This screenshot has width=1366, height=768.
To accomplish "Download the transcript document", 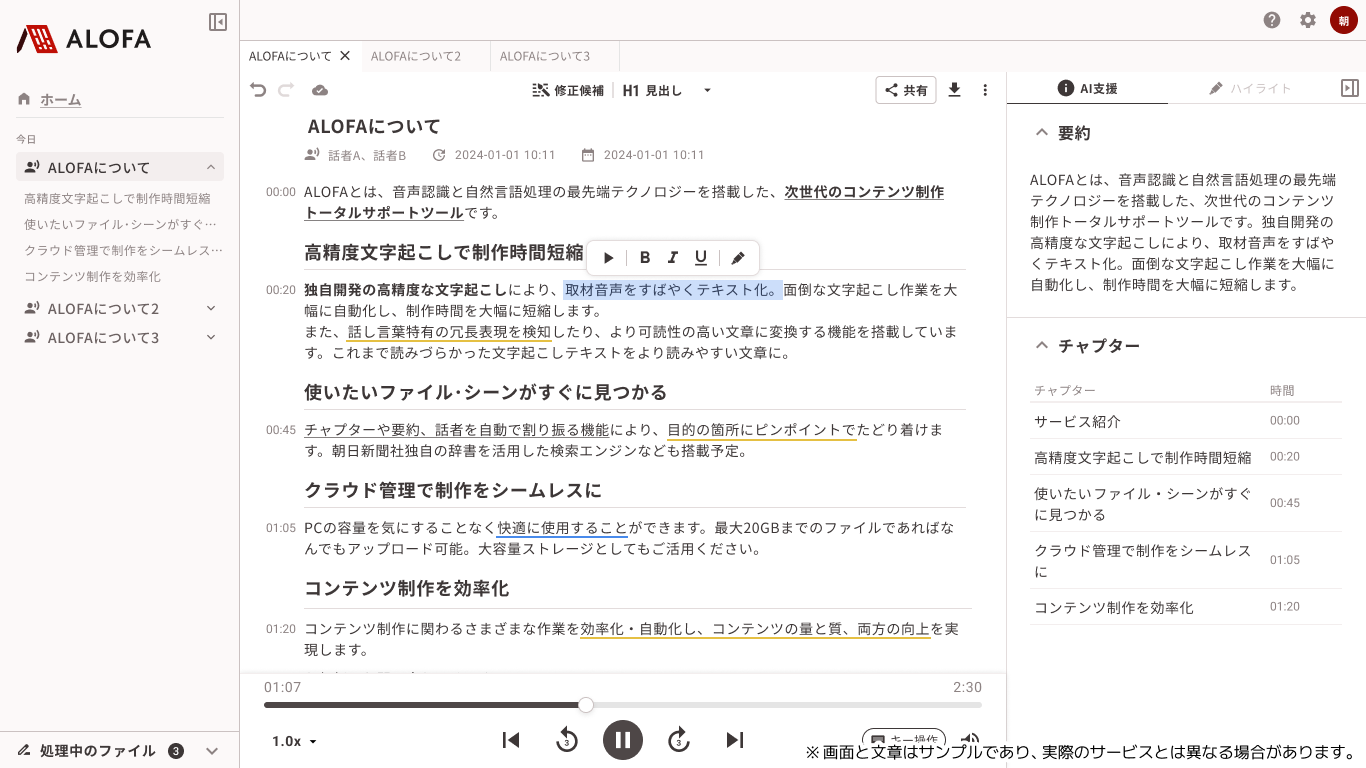I will (x=954, y=90).
